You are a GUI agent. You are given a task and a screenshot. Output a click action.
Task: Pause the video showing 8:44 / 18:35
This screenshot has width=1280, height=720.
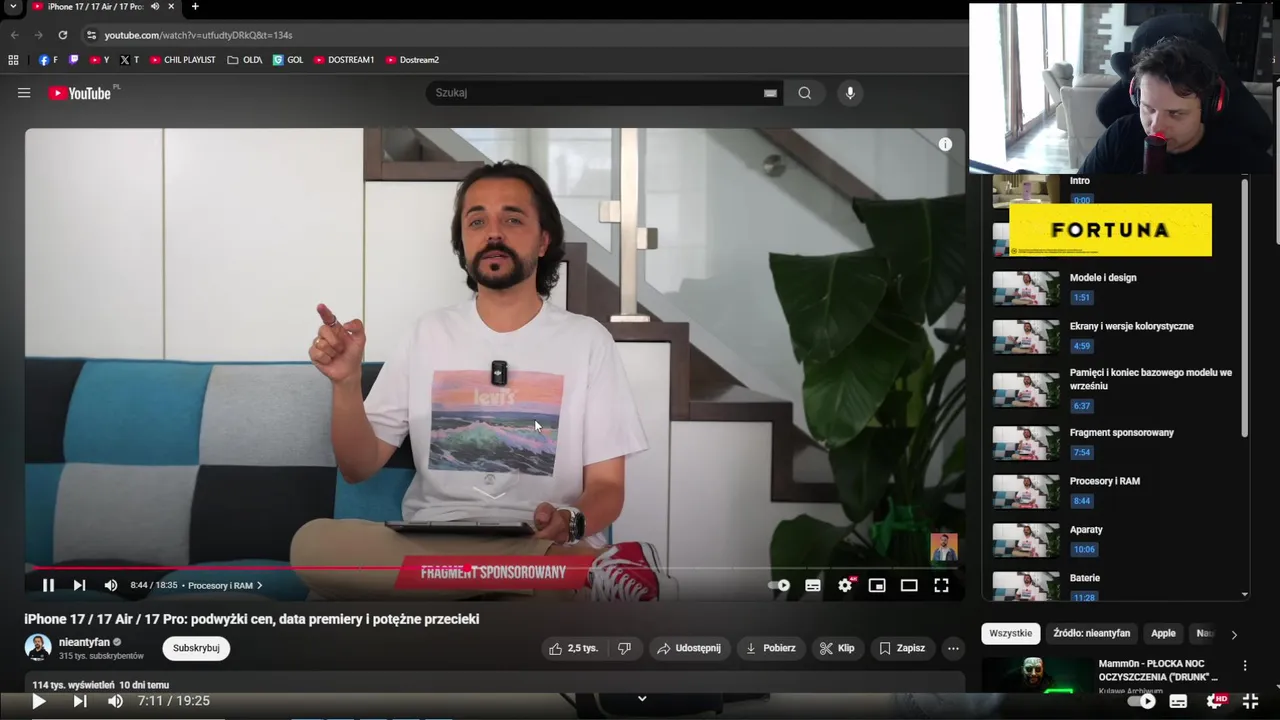48,585
